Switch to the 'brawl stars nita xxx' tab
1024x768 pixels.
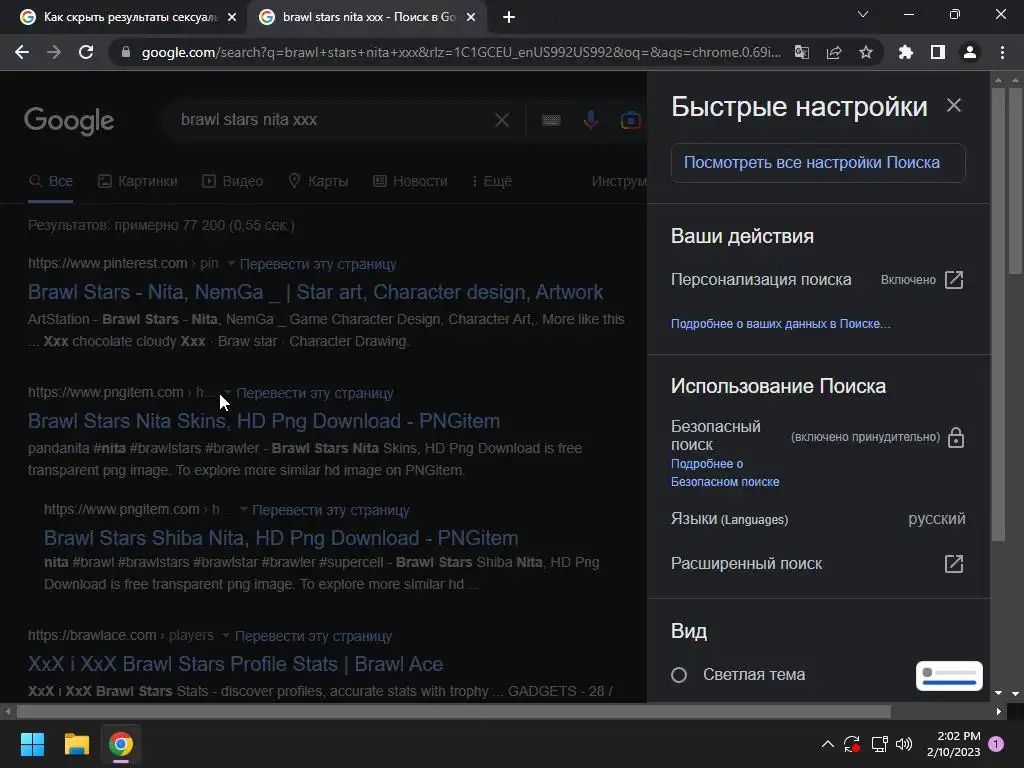[x=369, y=17]
